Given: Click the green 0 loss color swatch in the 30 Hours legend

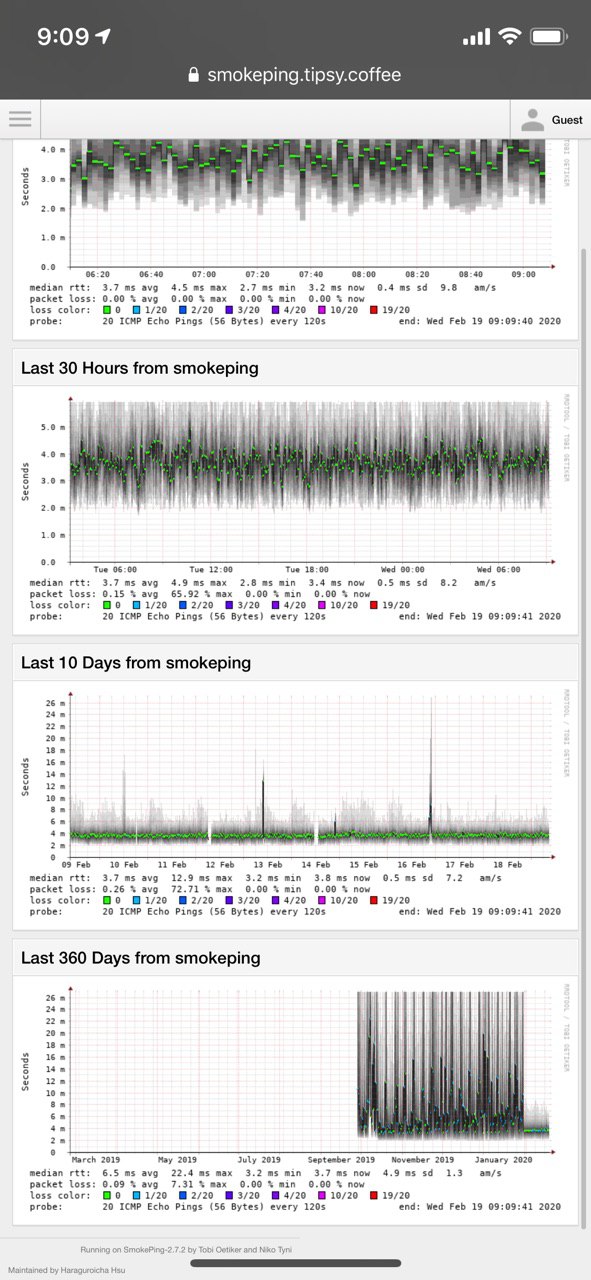Looking at the screenshot, I should coord(107,605).
